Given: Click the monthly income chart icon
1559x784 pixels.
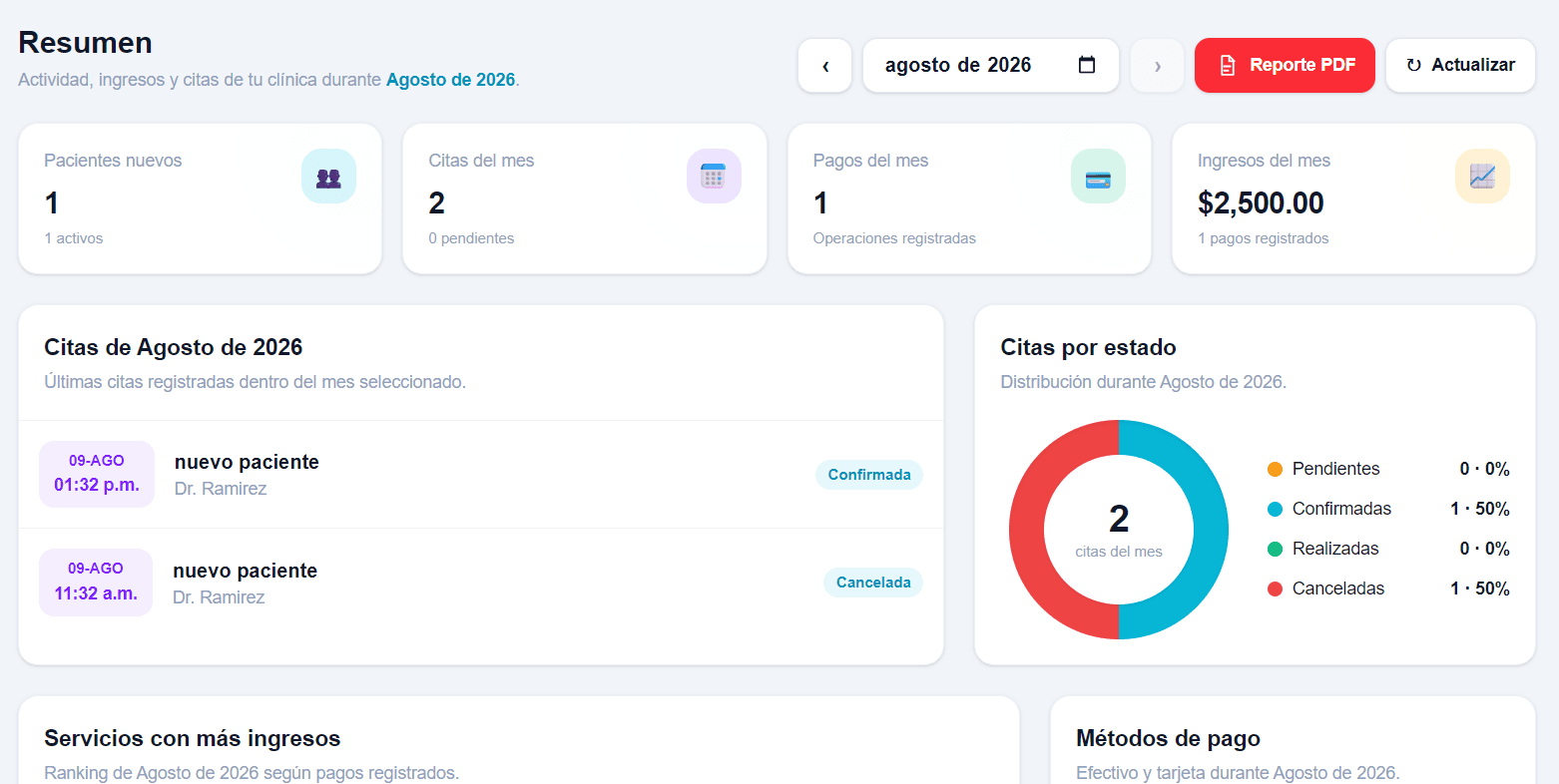Looking at the screenshot, I should [1482, 177].
